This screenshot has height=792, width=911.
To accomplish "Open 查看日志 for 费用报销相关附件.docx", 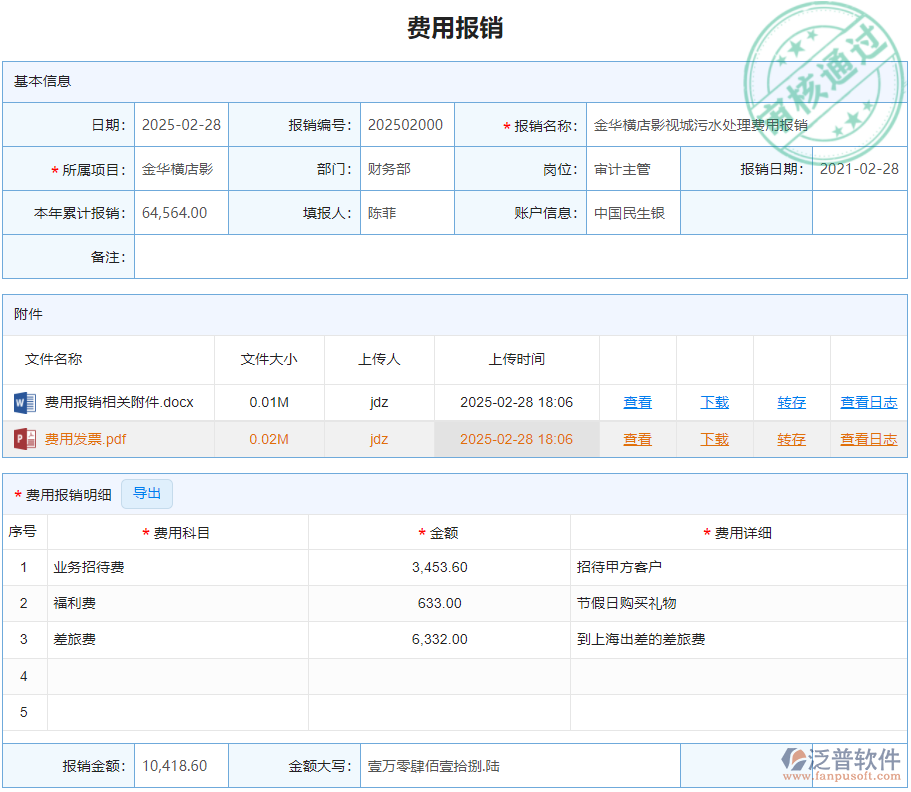I will (x=869, y=402).
